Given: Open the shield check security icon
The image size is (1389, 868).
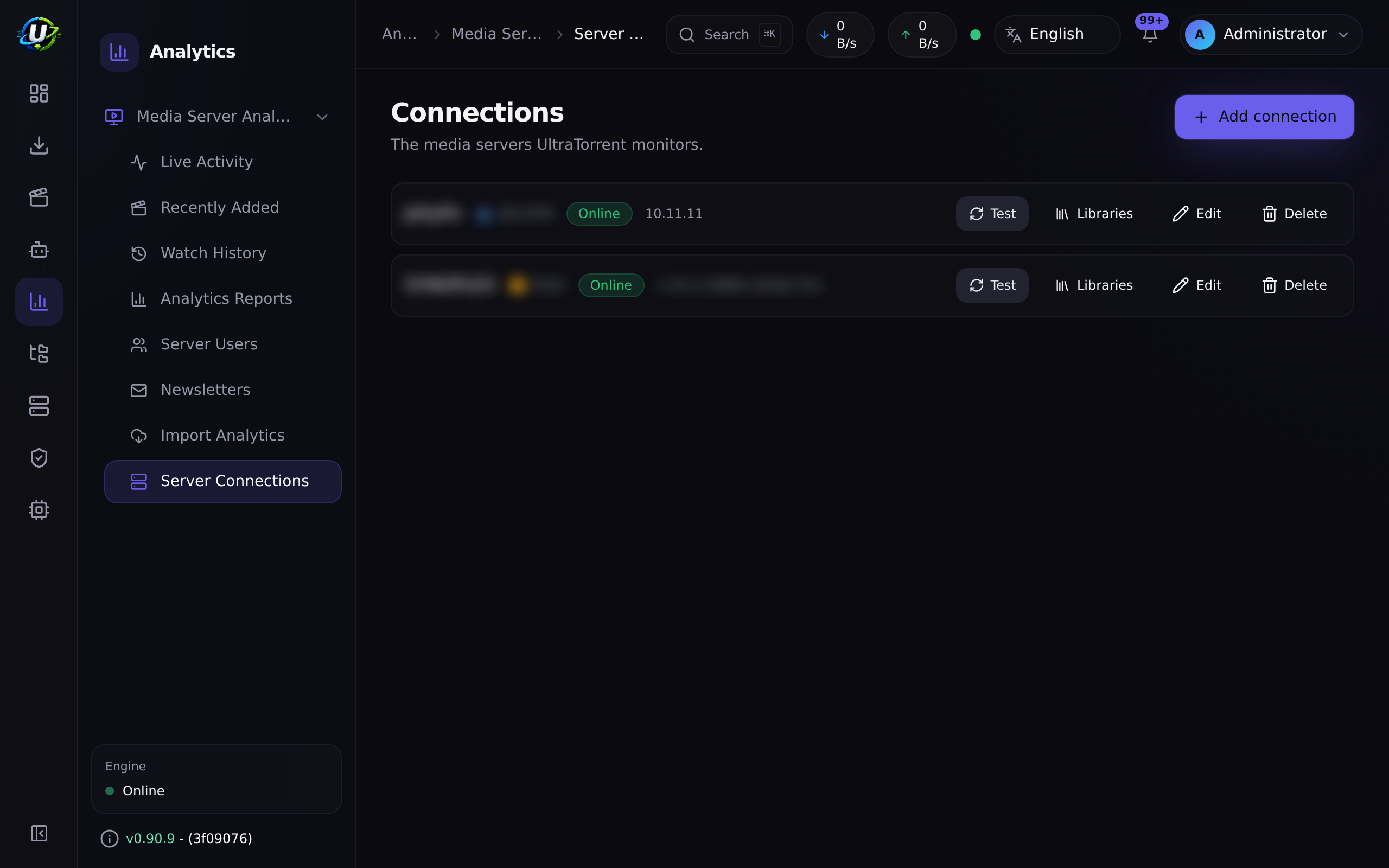Looking at the screenshot, I should click(39, 458).
